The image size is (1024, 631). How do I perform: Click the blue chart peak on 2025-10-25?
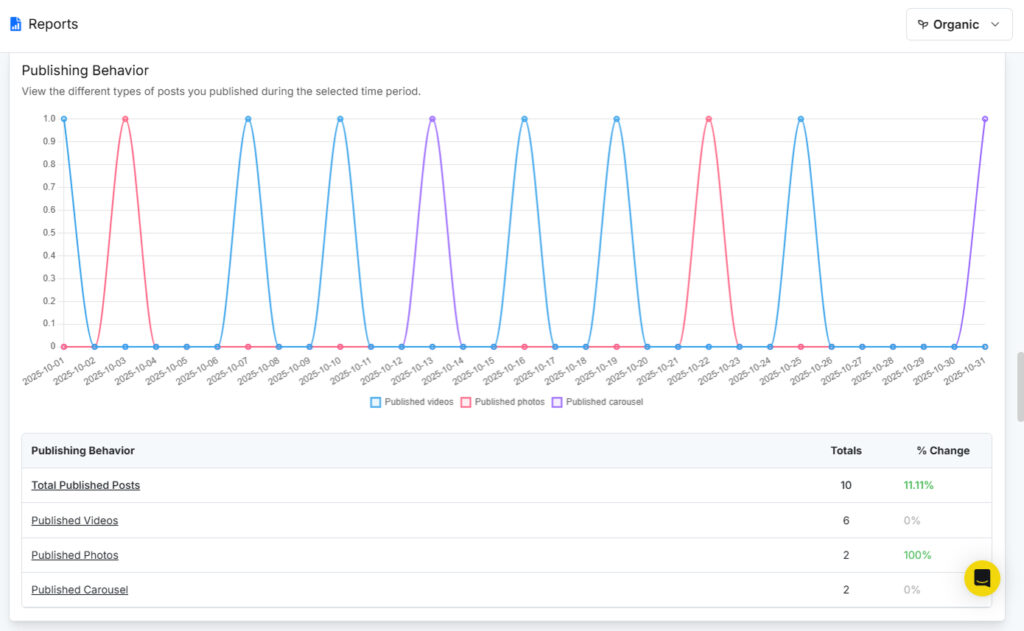coord(802,118)
